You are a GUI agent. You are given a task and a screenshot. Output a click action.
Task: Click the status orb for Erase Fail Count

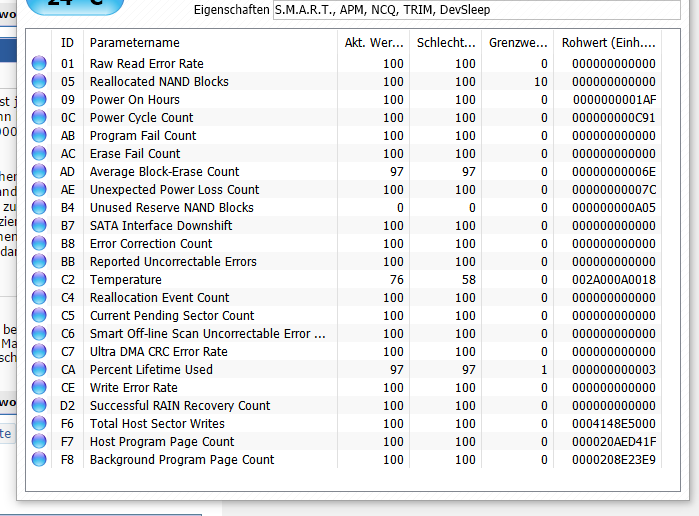39,153
